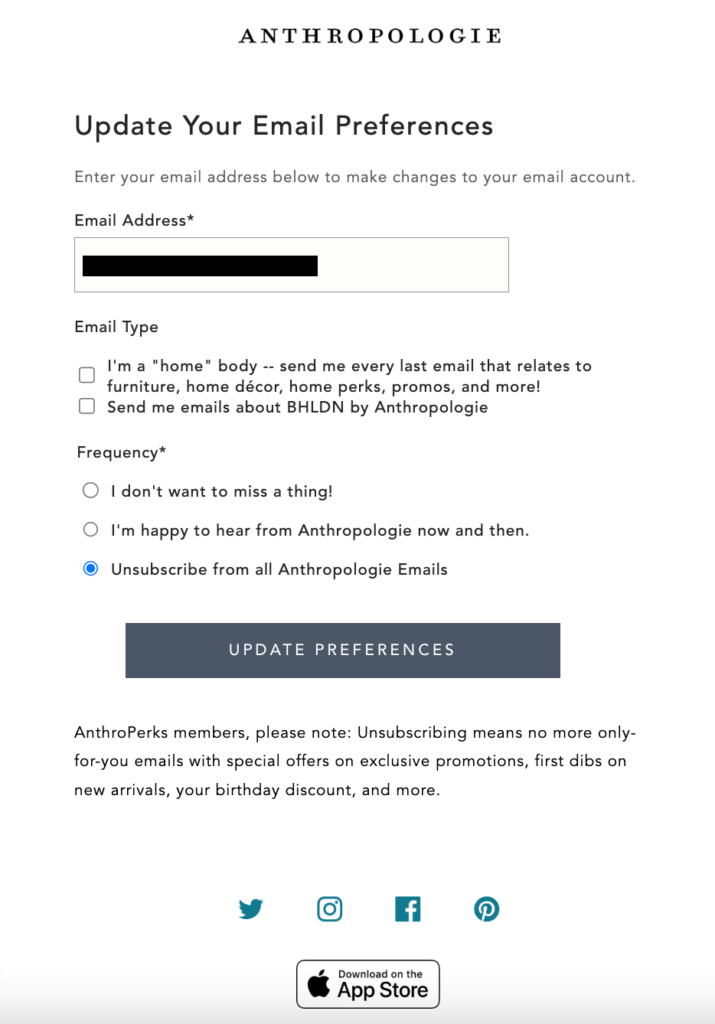Image resolution: width=715 pixels, height=1024 pixels.
Task: Click the Apple logo on the App Store badge
Action: (319, 985)
